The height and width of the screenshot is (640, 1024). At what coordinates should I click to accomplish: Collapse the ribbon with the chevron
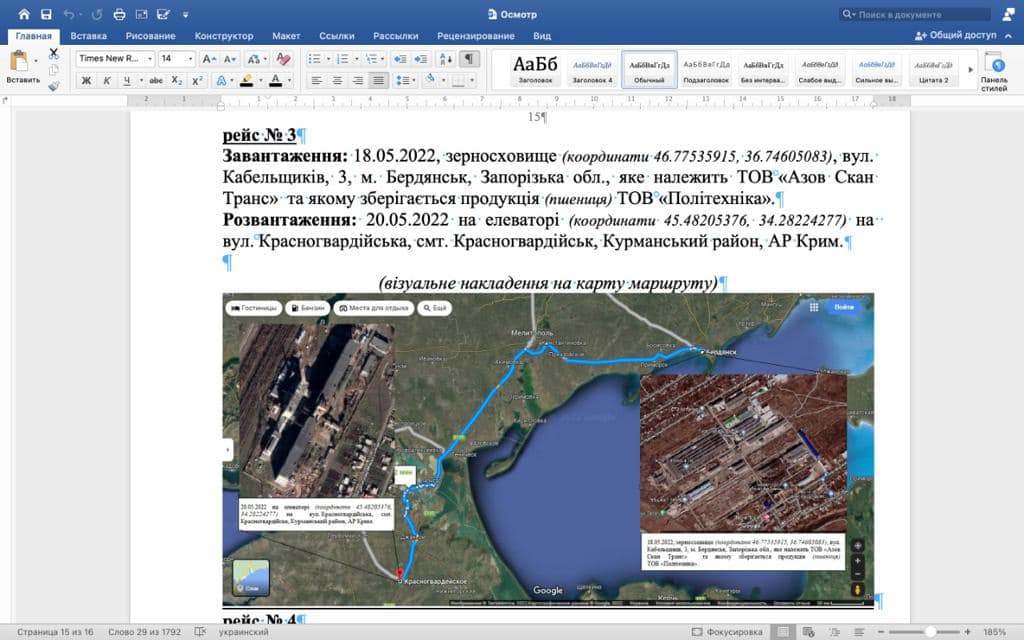point(1009,35)
